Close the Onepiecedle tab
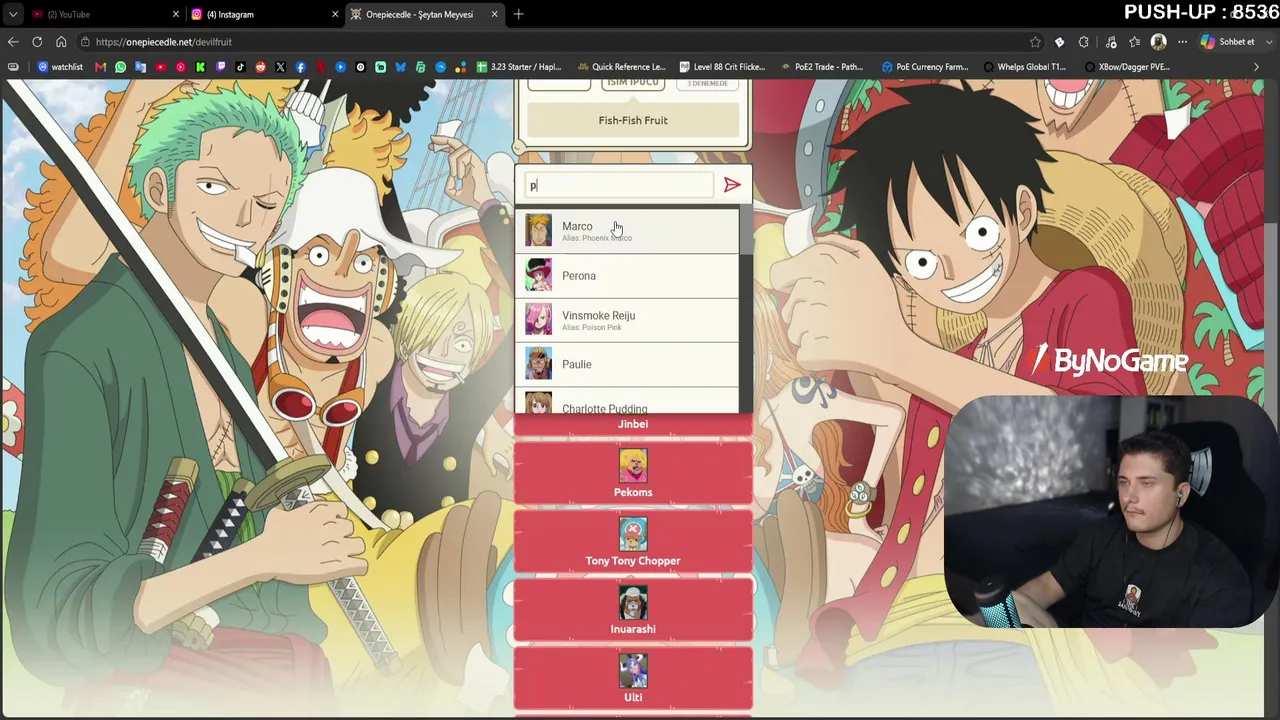Image resolution: width=1280 pixels, height=720 pixels. coord(495,14)
